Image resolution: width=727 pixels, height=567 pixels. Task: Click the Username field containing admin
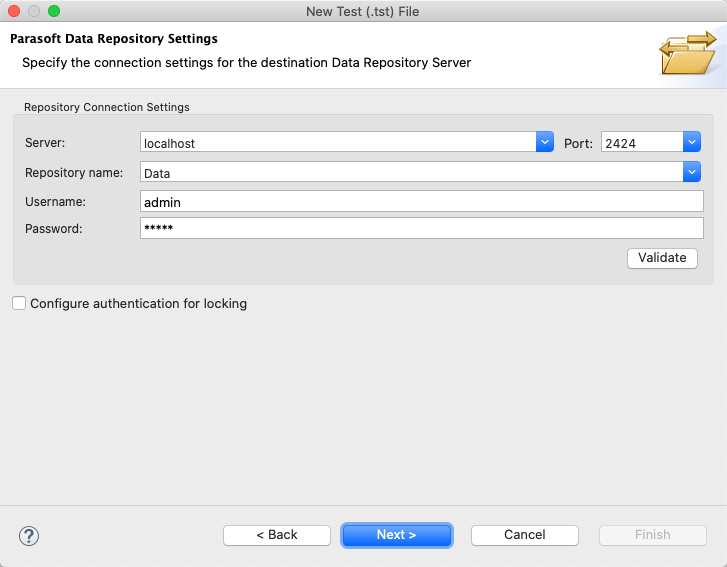pos(422,201)
